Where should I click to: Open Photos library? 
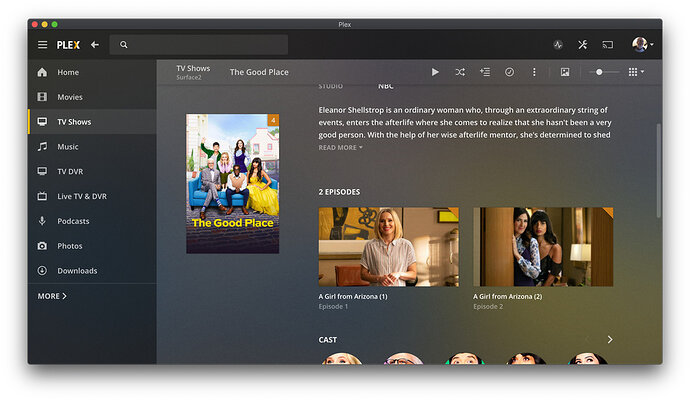(x=92, y=246)
